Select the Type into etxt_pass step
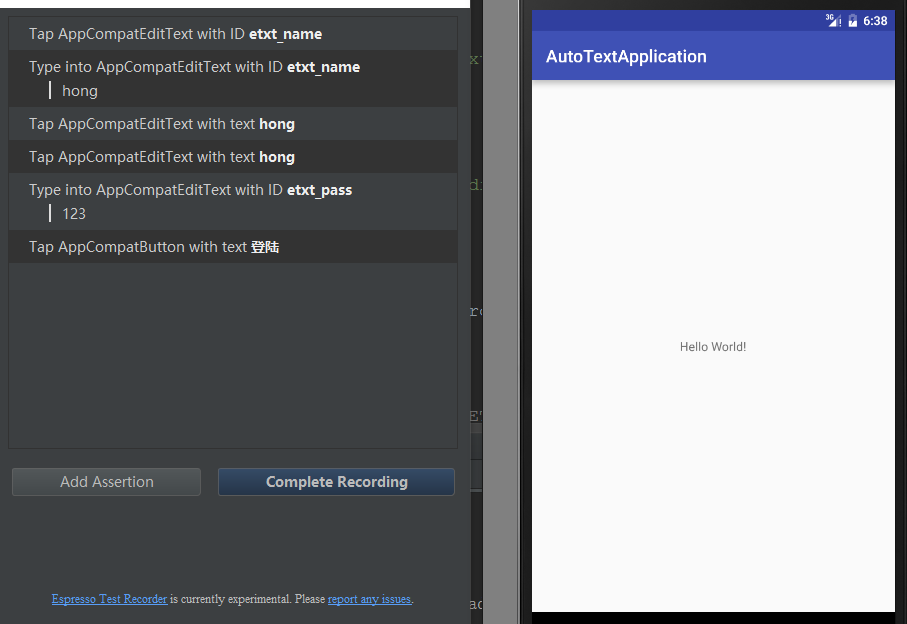The height and width of the screenshot is (624, 907). [x=190, y=190]
